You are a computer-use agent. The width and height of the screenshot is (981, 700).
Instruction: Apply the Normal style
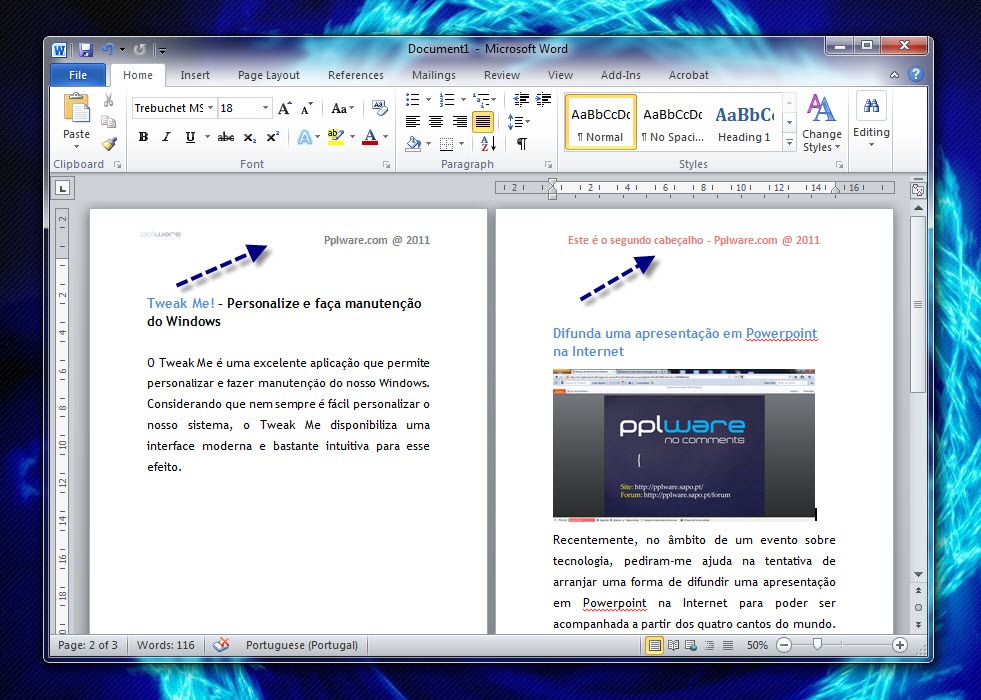[601, 123]
